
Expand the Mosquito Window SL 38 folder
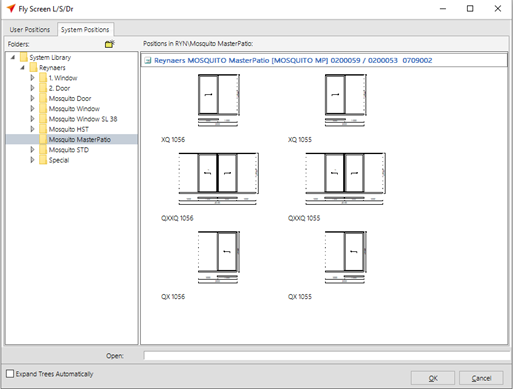pyautogui.click(x=32, y=119)
